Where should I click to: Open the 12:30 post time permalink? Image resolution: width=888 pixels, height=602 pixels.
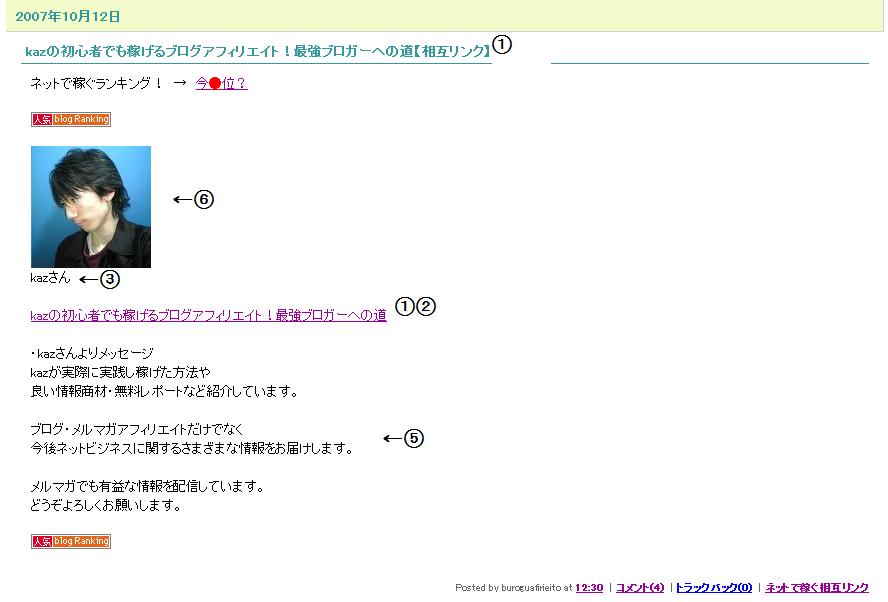click(589, 588)
